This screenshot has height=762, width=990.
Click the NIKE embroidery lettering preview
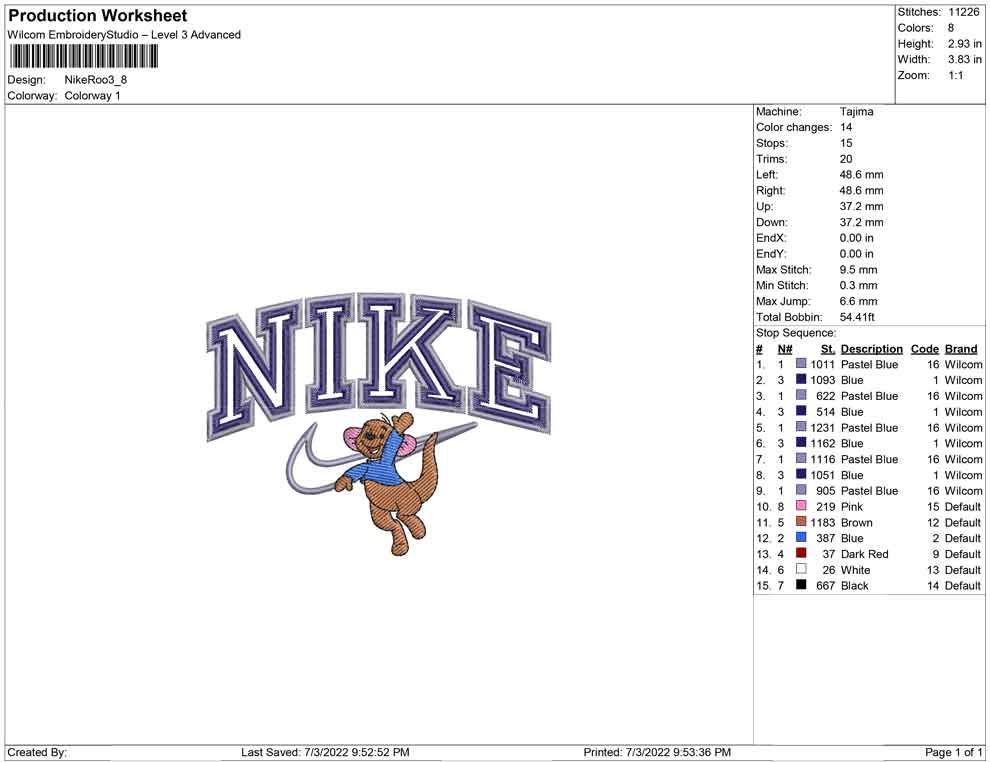click(x=379, y=366)
